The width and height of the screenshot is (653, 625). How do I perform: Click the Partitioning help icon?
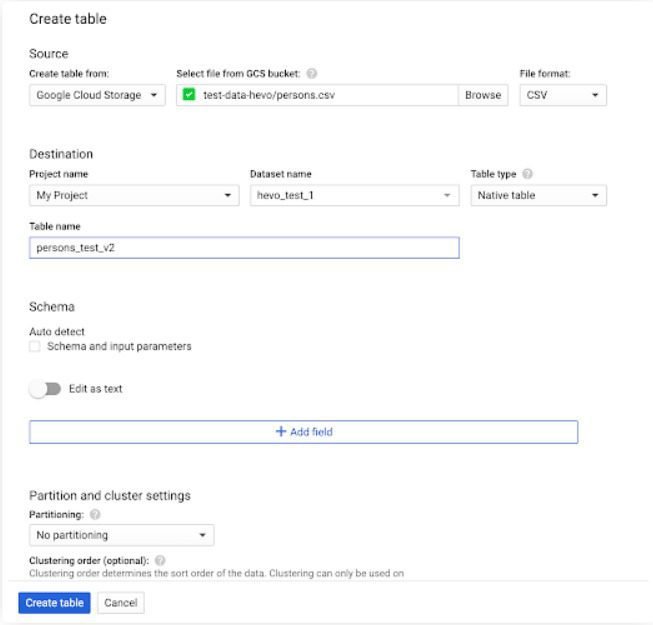click(95, 515)
